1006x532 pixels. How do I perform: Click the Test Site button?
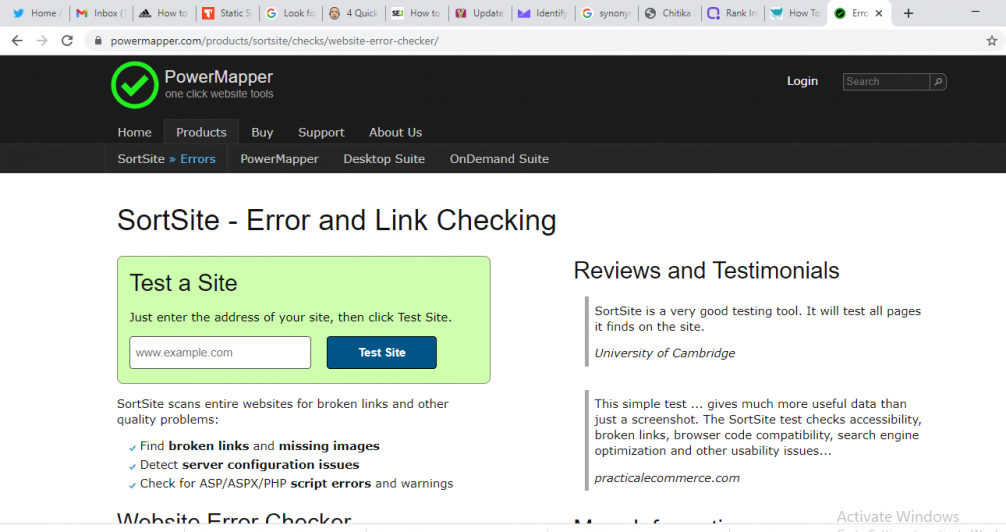click(x=382, y=352)
